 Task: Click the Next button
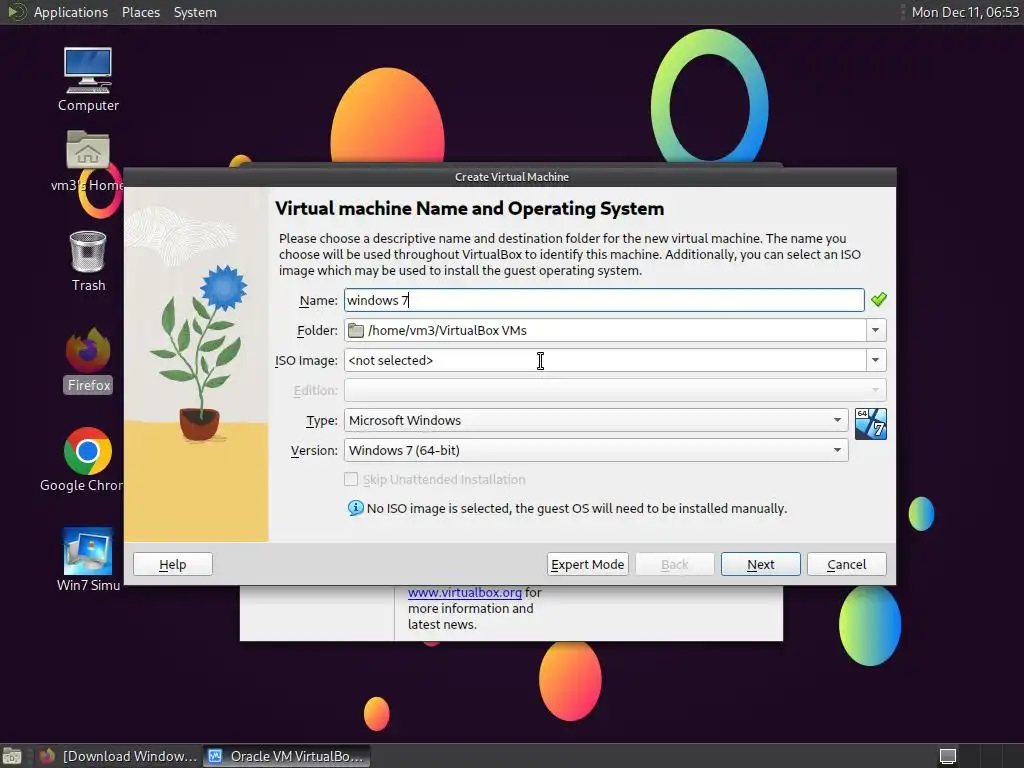pyautogui.click(x=760, y=564)
